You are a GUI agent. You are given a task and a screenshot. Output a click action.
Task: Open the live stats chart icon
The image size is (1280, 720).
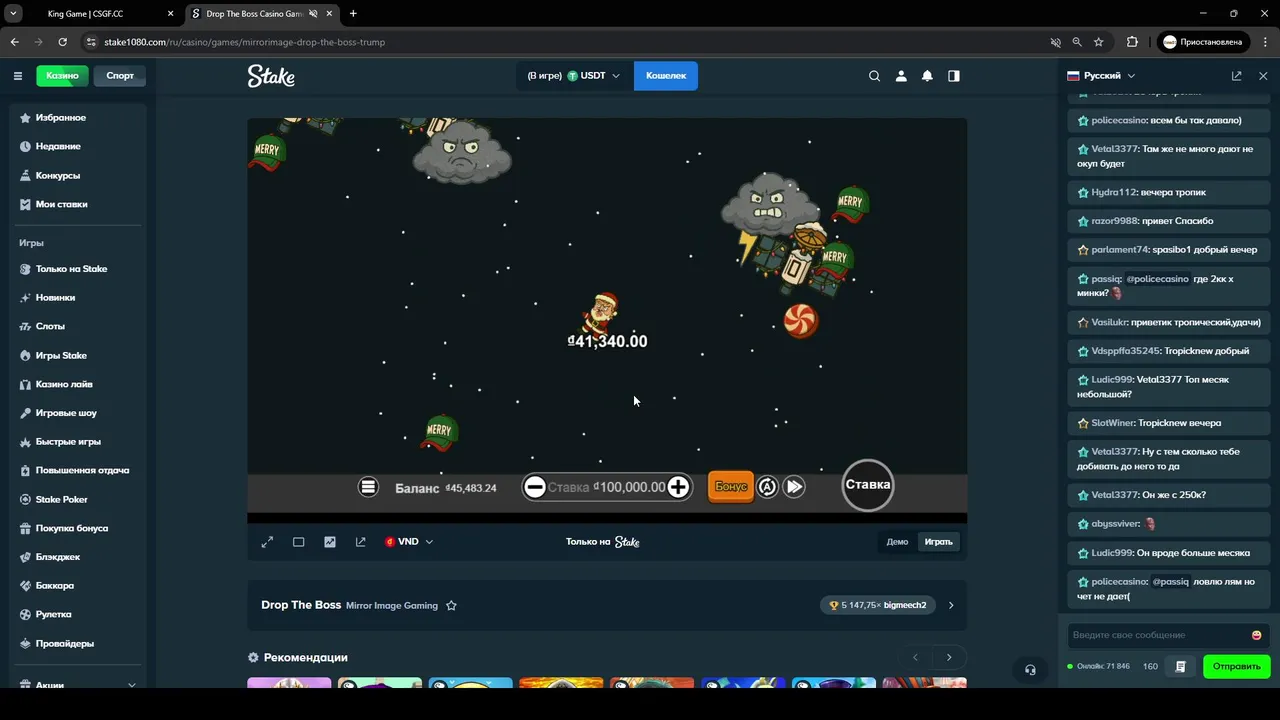click(x=330, y=542)
